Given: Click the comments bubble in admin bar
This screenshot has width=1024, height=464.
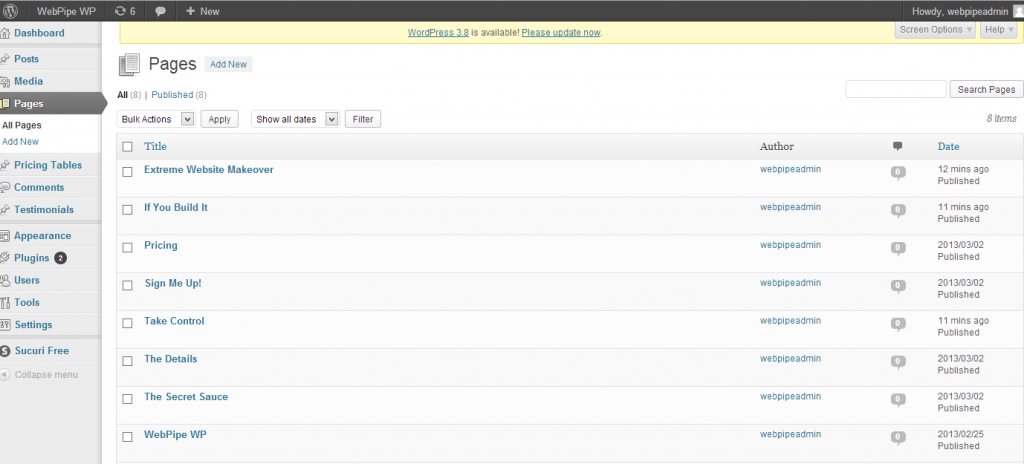Looking at the screenshot, I should tap(160, 11).
